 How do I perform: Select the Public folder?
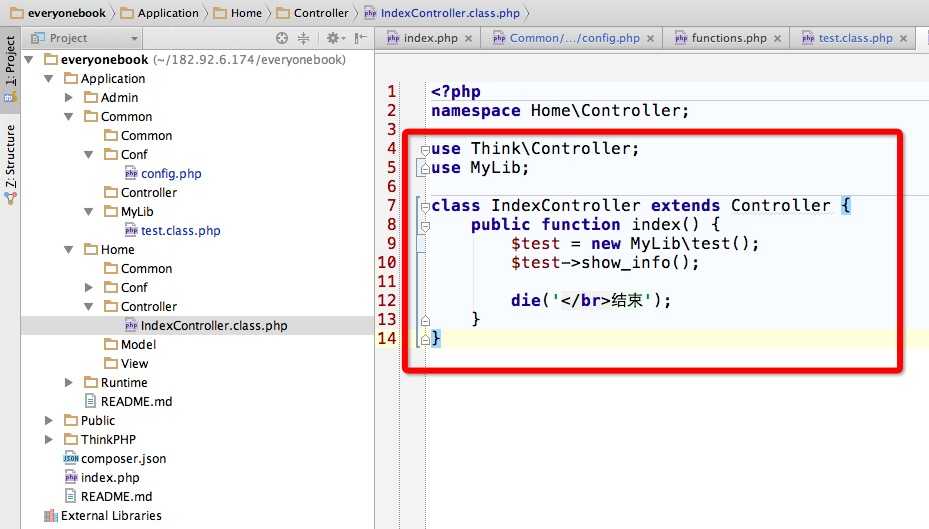point(98,421)
